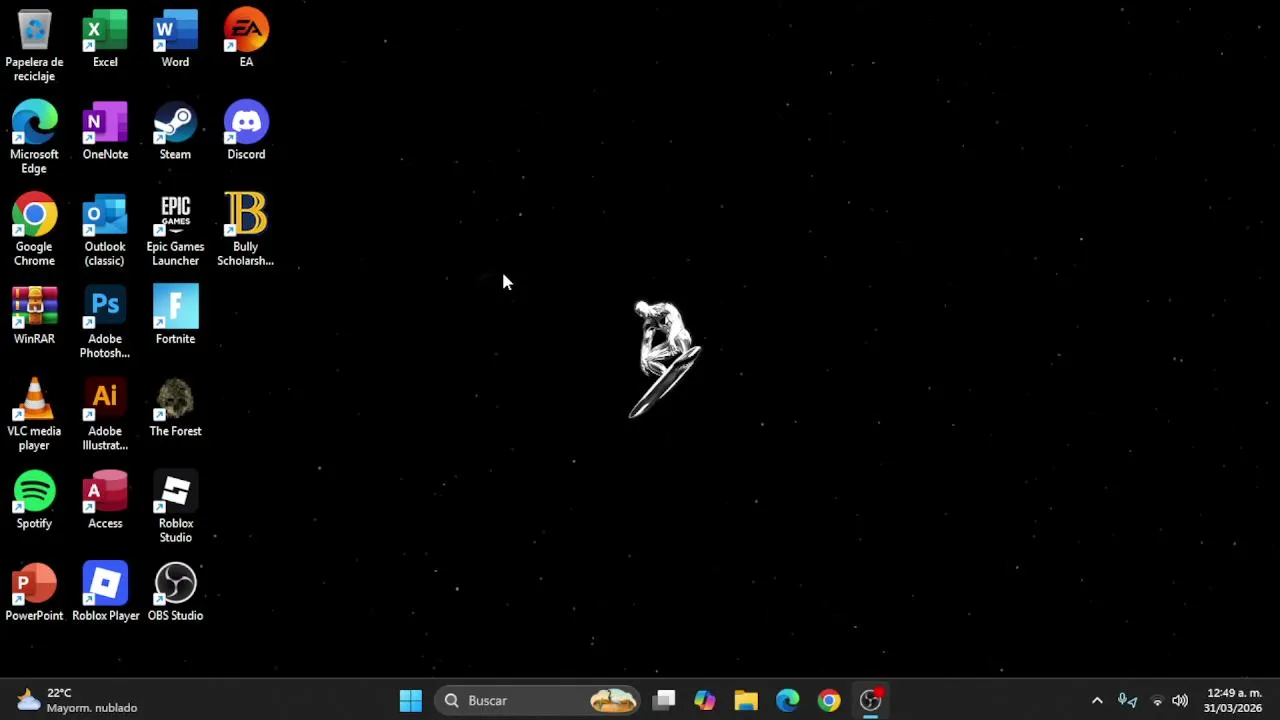The image size is (1280, 720).
Task: Select the Adobe Photoshop shortcut
Action: (x=105, y=322)
